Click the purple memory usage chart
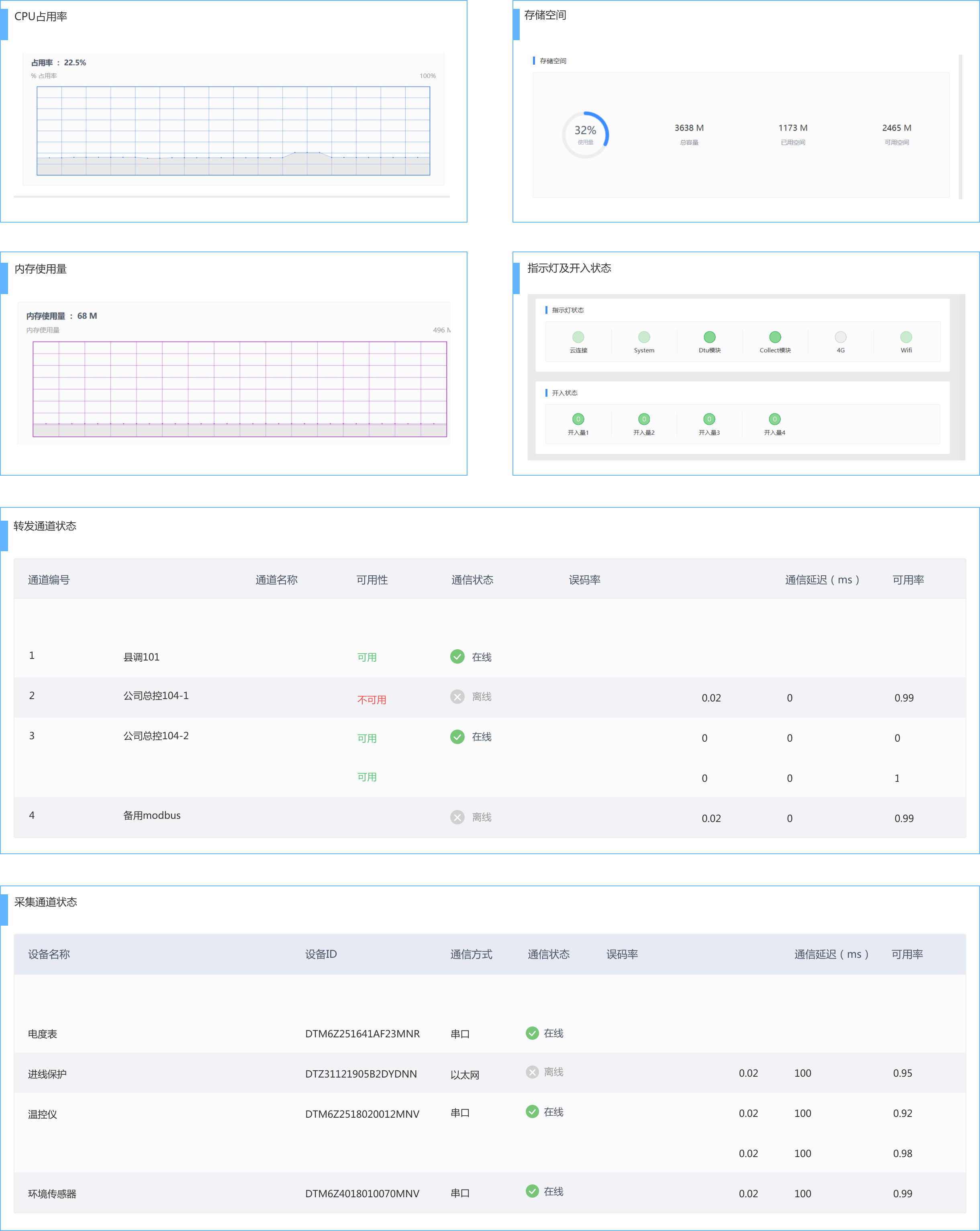 click(240, 389)
